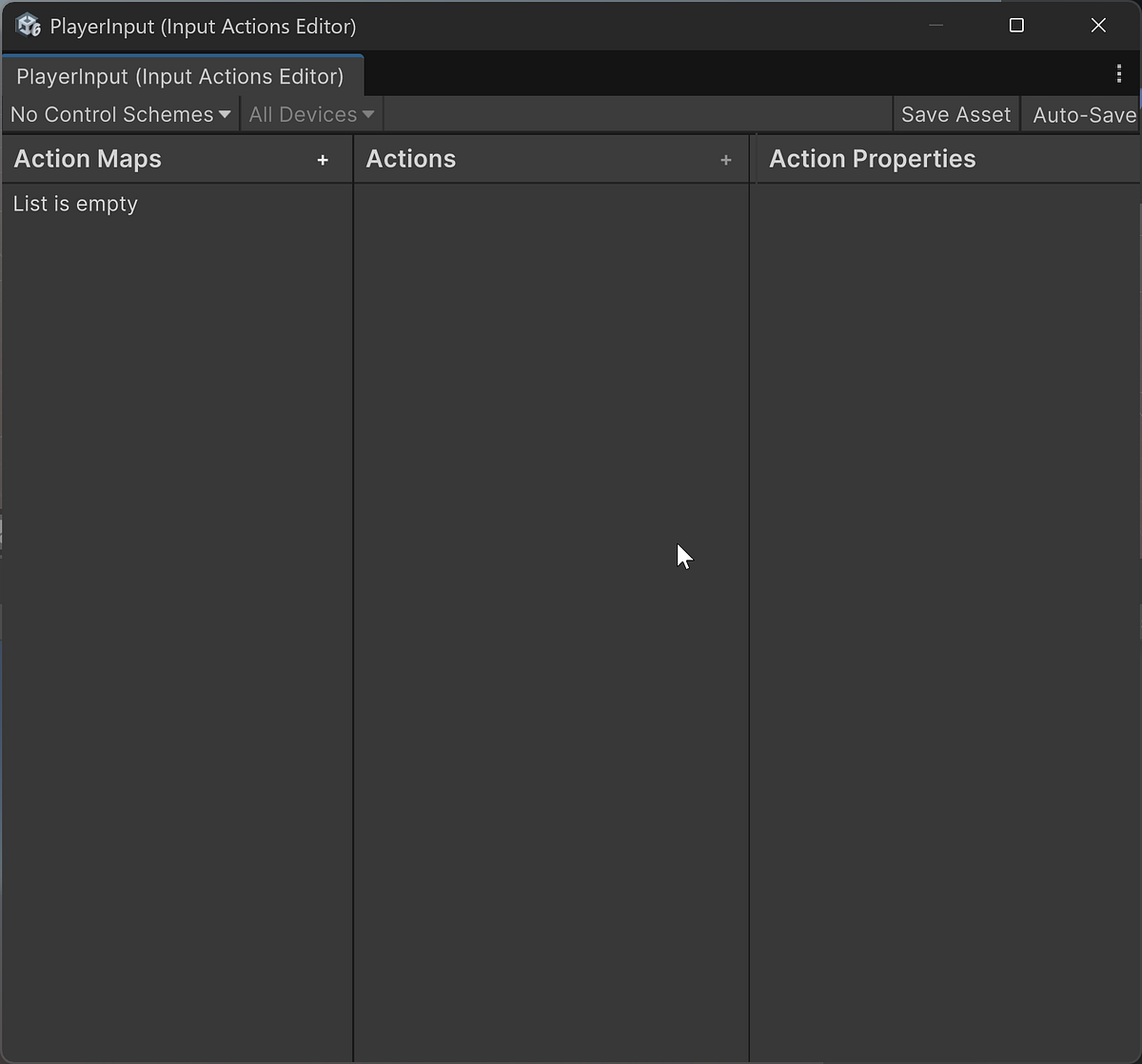Screen dimensions: 1142x1064
Task: Click the Action Properties panel header
Action: (872, 159)
